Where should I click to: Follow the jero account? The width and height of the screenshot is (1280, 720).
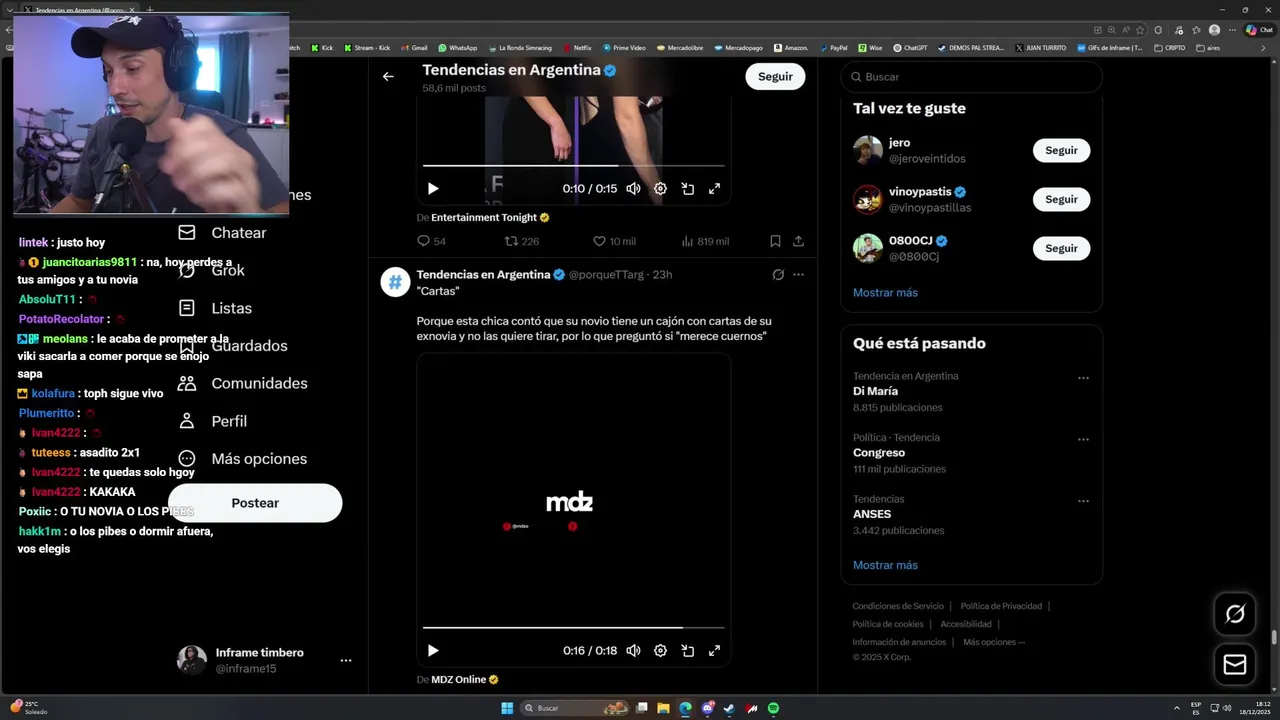[x=1061, y=150]
